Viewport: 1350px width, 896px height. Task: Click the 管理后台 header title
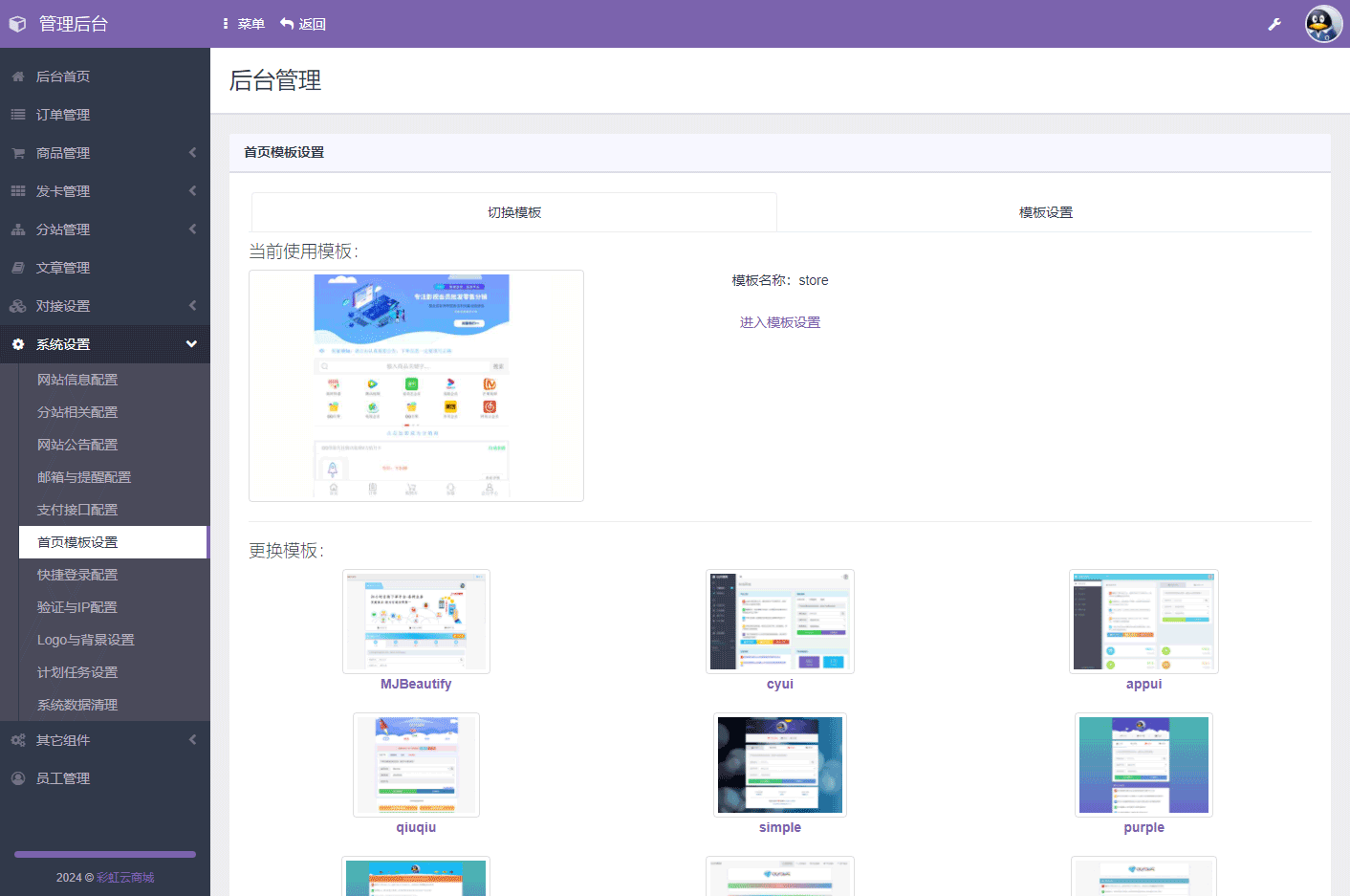[x=74, y=24]
